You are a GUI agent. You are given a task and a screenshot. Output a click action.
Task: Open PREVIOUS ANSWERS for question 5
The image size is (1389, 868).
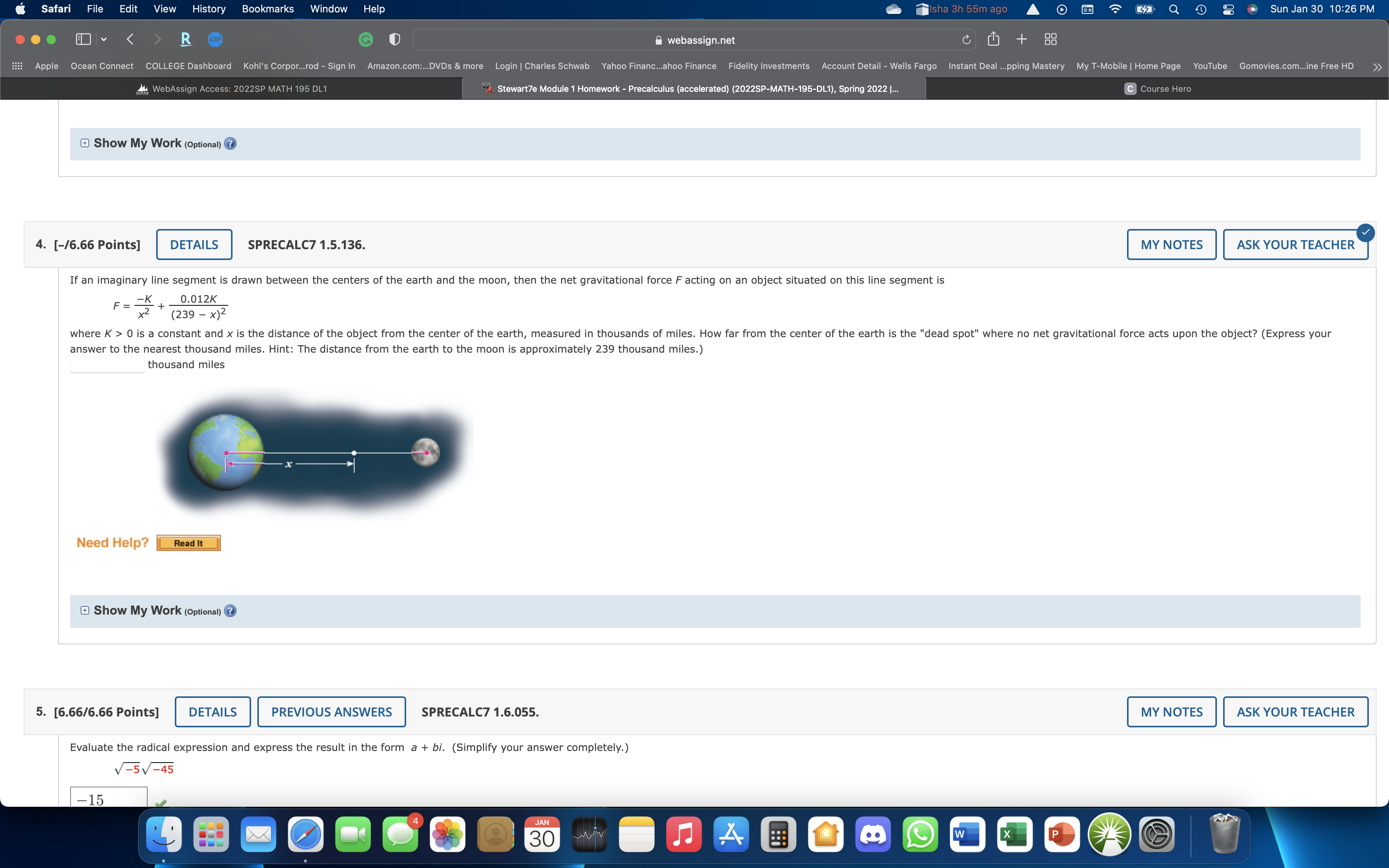(x=331, y=712)
